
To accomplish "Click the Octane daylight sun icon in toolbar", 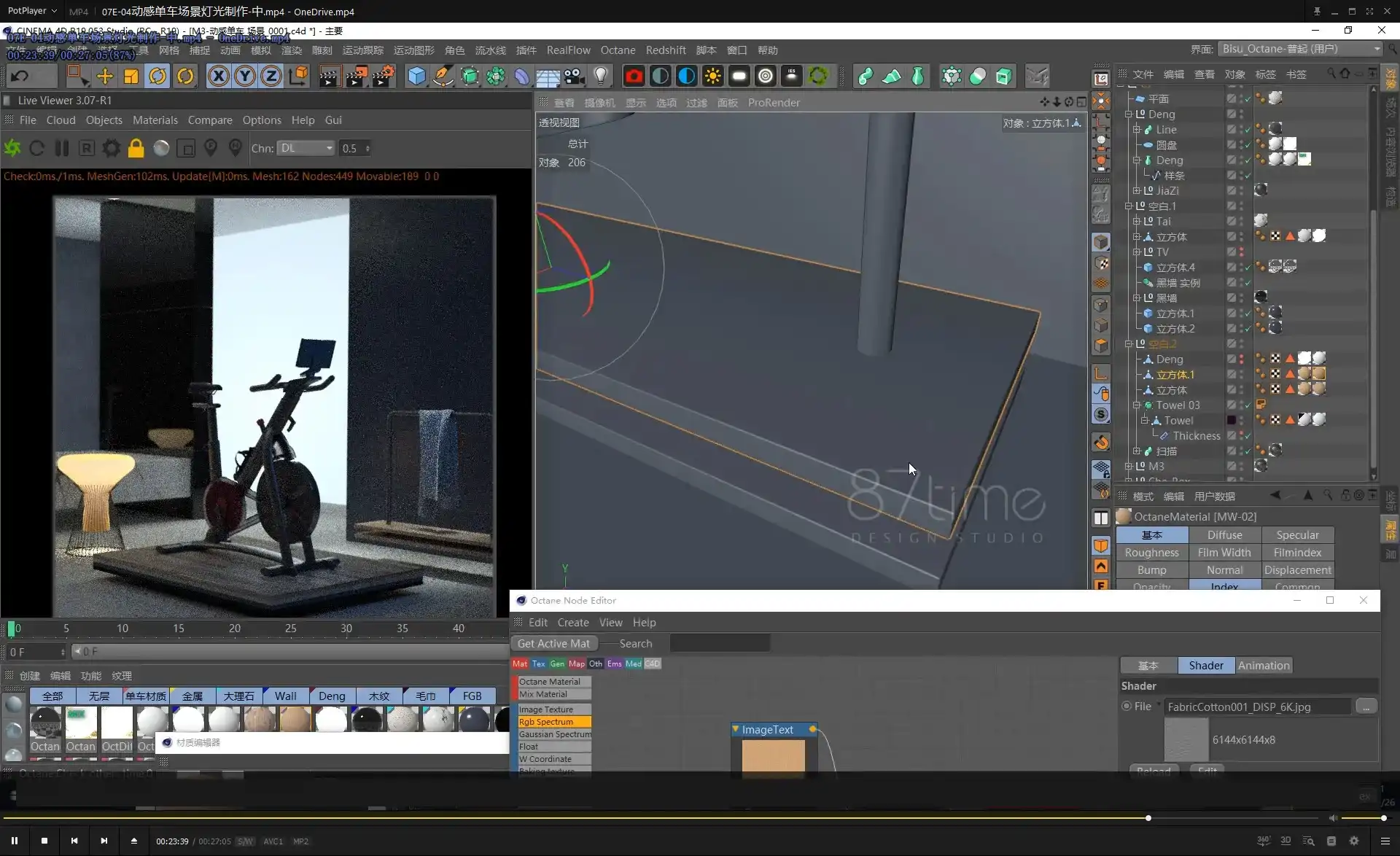I will click(712, 75).
